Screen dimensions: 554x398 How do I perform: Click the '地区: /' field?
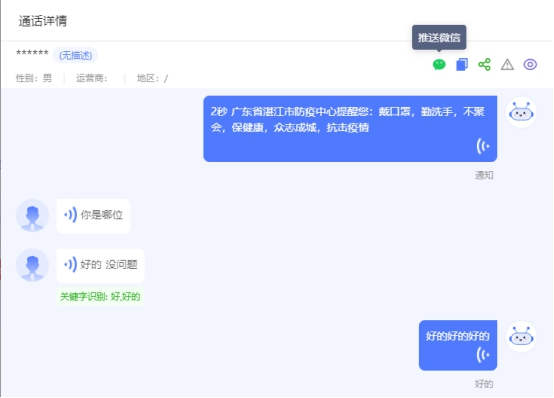(x=152, y=78)
